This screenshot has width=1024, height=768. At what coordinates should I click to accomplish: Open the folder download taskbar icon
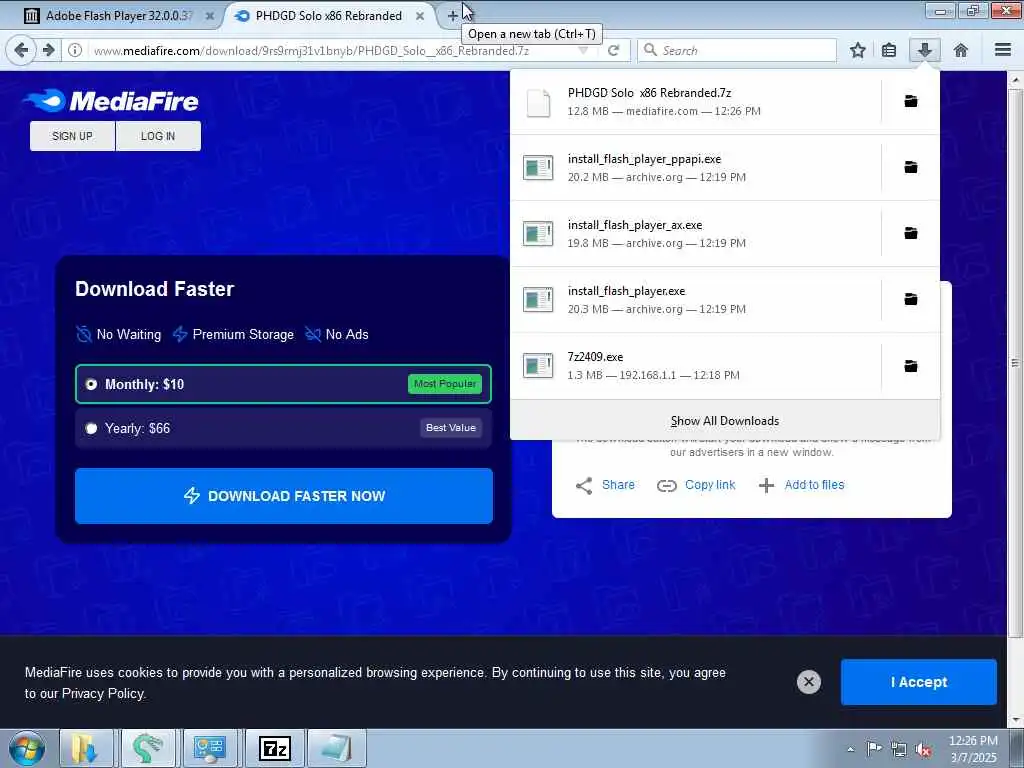86,749
